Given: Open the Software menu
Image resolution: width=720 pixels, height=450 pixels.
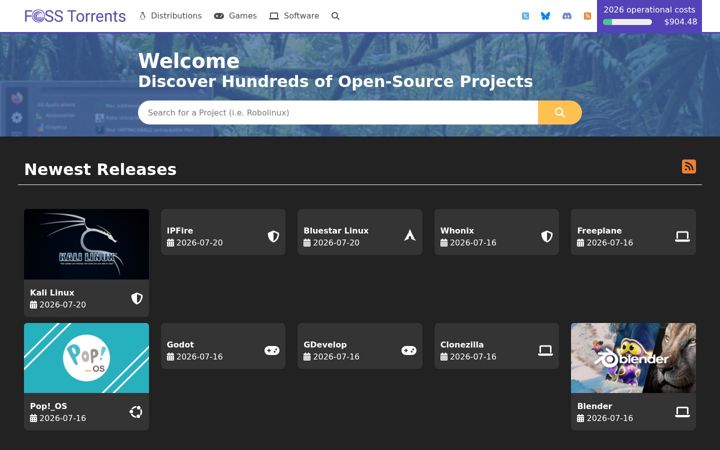Looking at the screenshot, I should [x=294, y=16].
